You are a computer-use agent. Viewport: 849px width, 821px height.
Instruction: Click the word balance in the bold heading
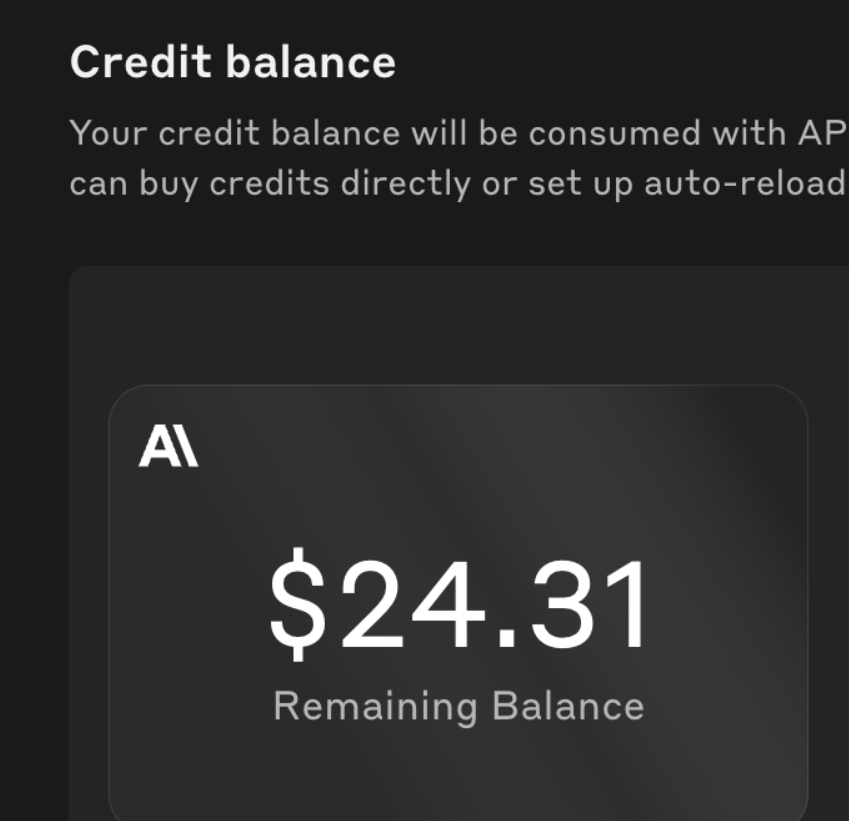click(x=311, y=62)
